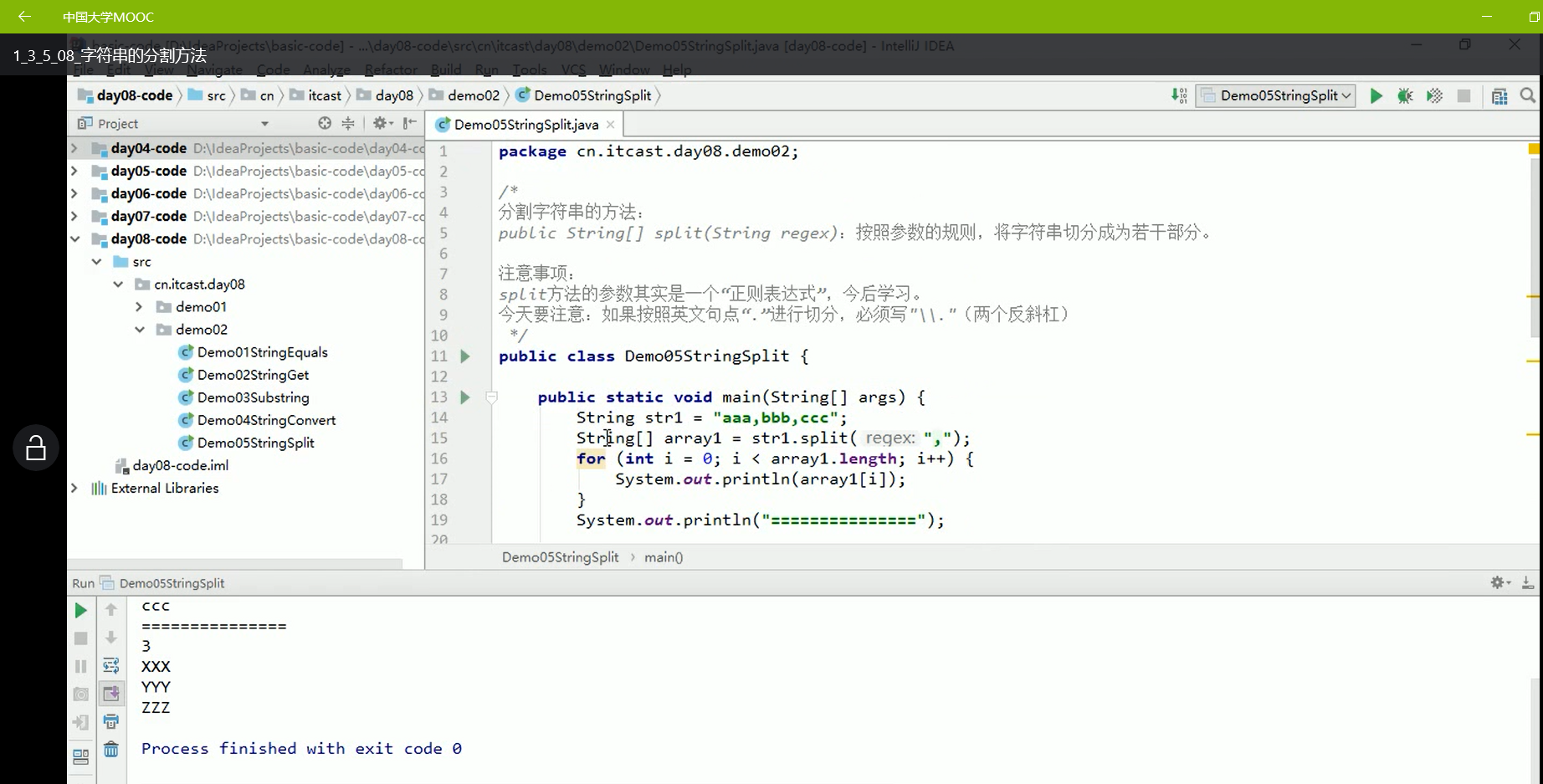
Task: Click Scroll from Source target icon
Action: click(x=325, y=123)
